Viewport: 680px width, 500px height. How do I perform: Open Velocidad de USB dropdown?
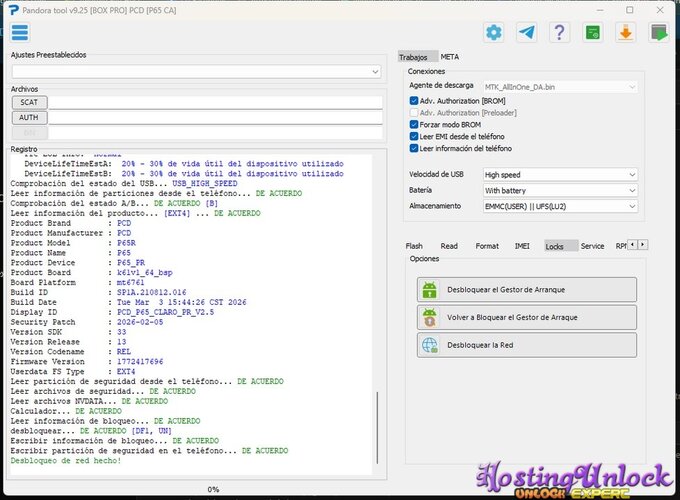(x=560, y=175)
